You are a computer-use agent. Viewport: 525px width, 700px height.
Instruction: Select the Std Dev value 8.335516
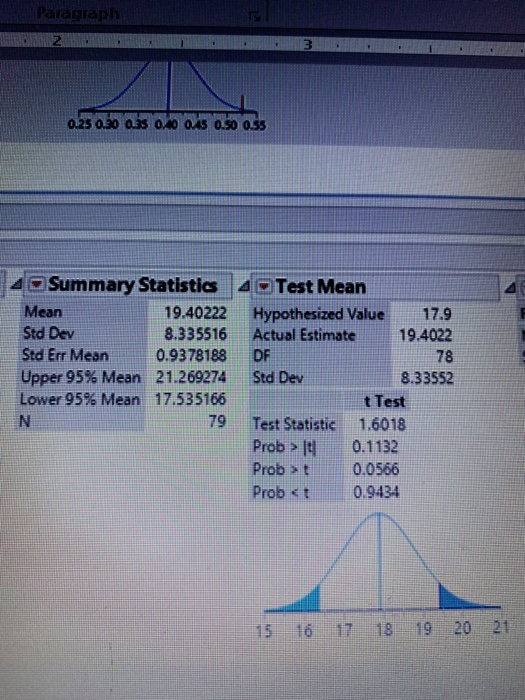pyautogui.click(x=196, y=334)
